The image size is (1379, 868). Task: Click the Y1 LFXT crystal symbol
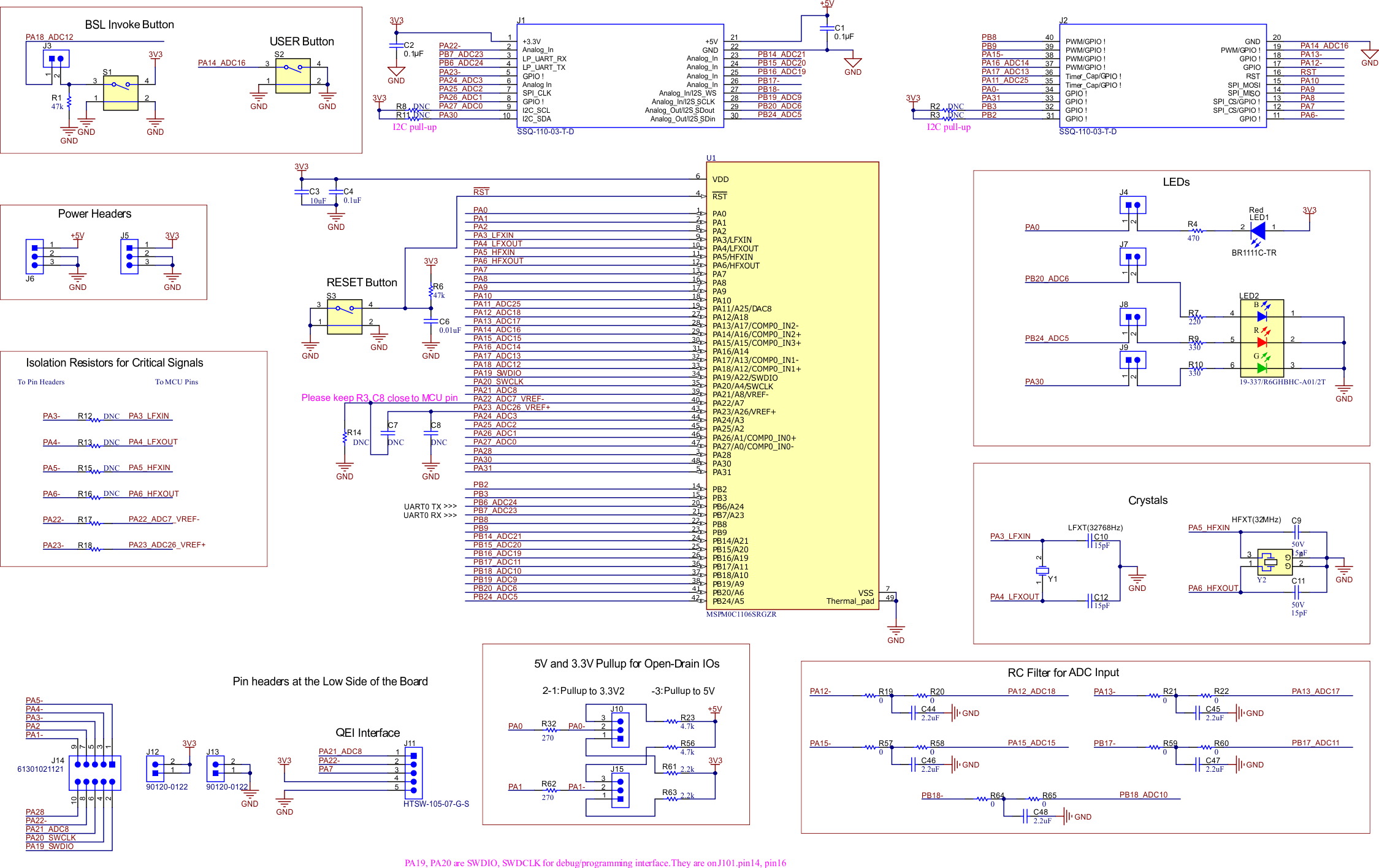pos(1042,571)
